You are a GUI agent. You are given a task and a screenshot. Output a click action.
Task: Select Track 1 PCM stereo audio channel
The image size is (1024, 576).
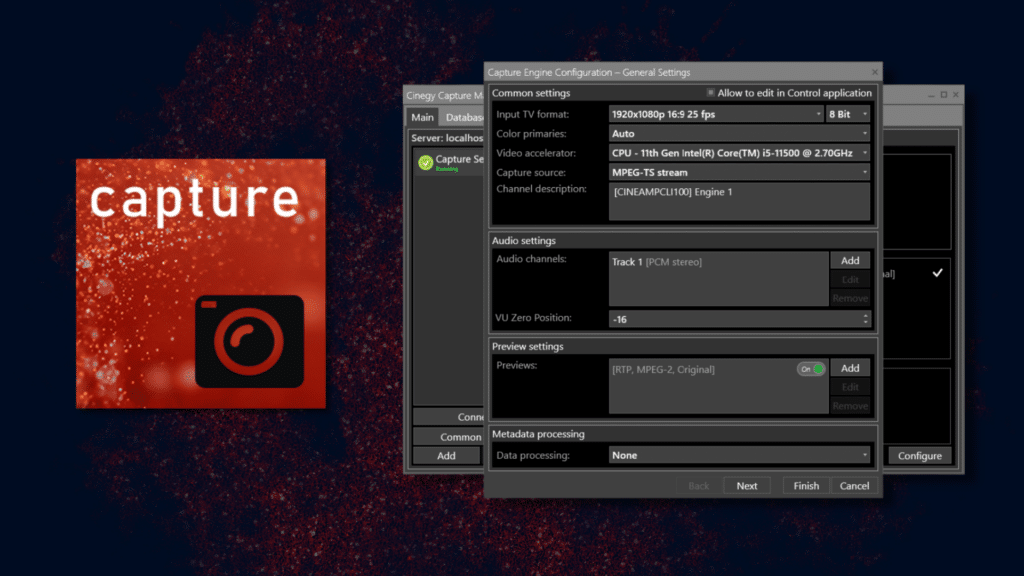(x=657, y=262)
